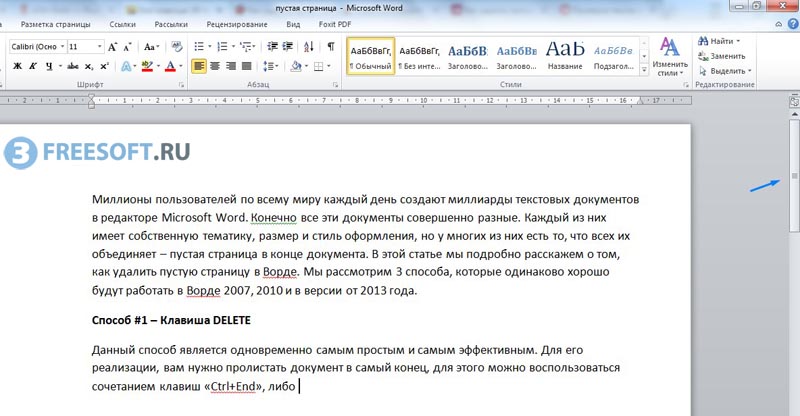Screen dimensions: 800x416
Task: Click the right indent marker on ruler
Action: click(x=640, y=102)
